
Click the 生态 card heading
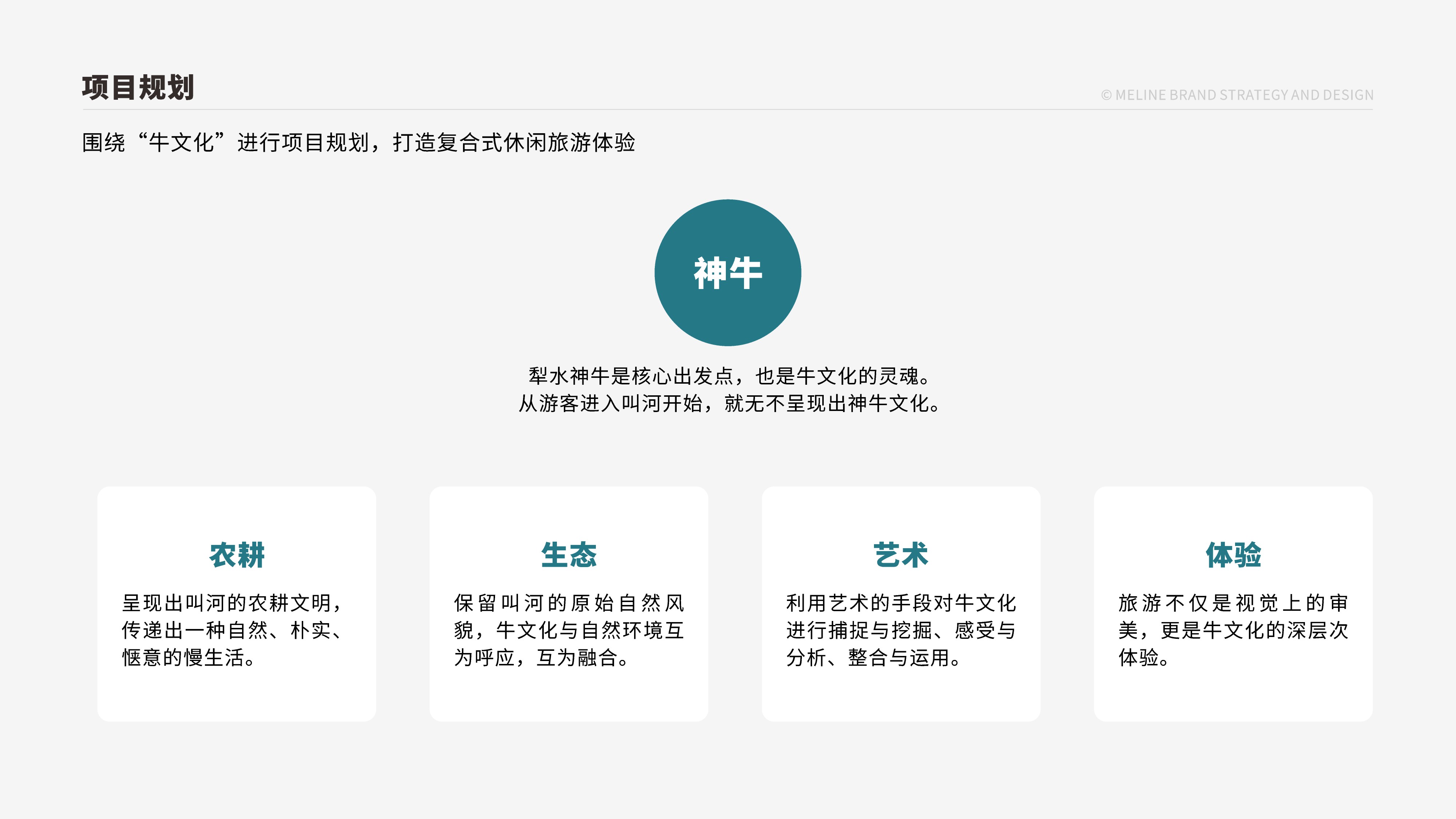[569, 554]
